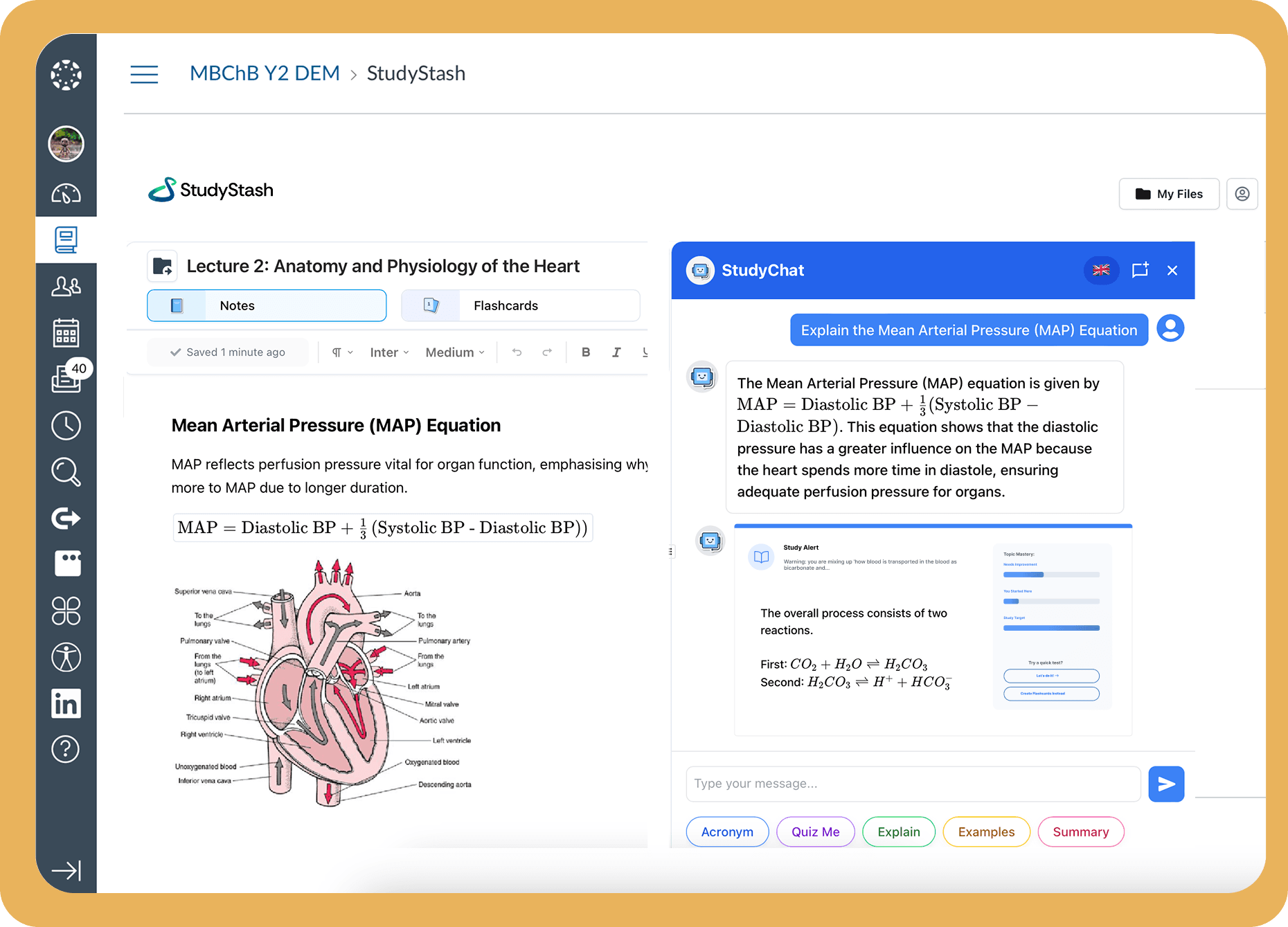Image resolution: width=1288 pixels, height=927 pixels.
Task: Click the People groups icon in the sidebar
Action: pos(66,287)
